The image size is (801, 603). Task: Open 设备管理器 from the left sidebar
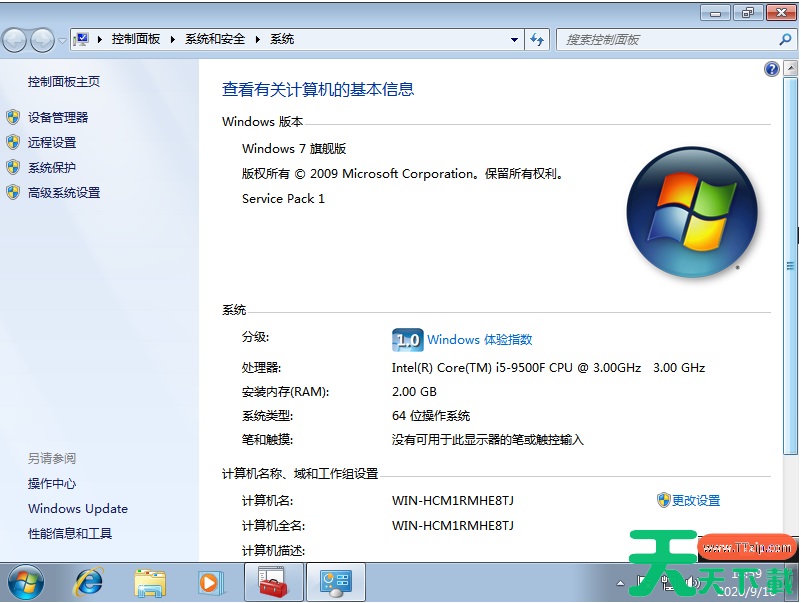[x=58, y=117]
